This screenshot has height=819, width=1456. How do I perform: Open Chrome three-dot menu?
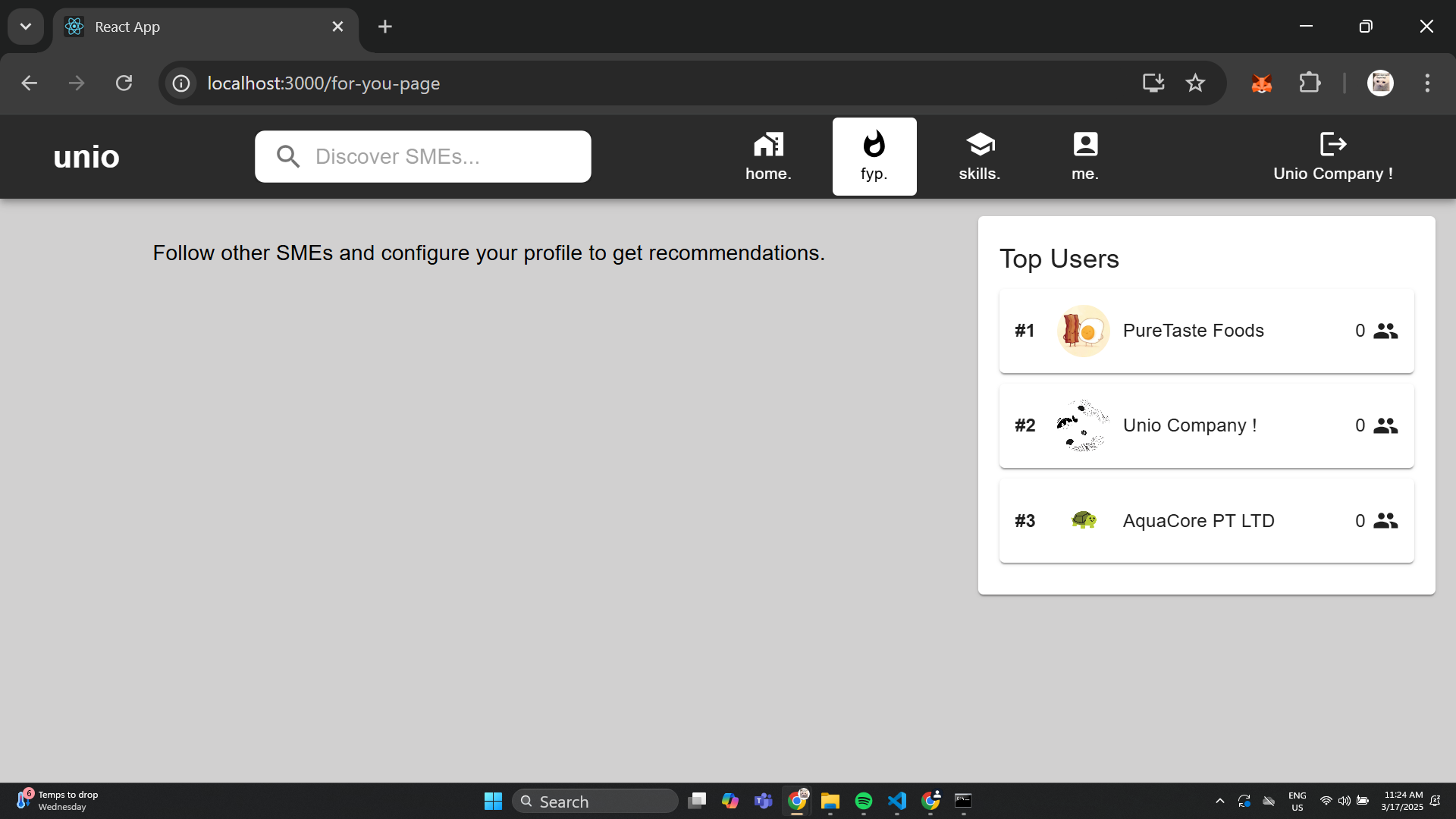pyautogui.click(x=1427, y=83)
